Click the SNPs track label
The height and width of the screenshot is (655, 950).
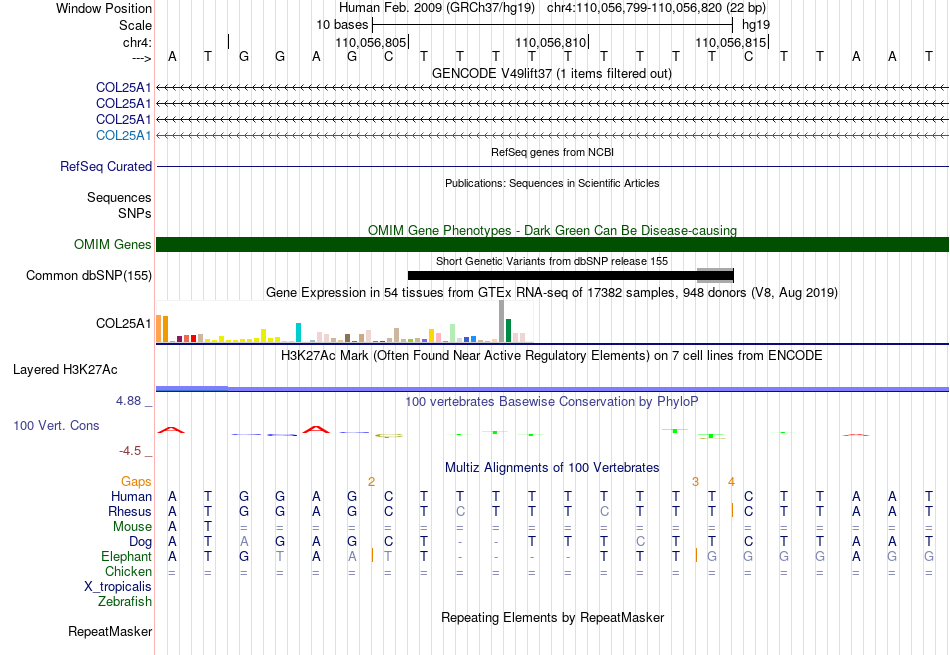135,213
